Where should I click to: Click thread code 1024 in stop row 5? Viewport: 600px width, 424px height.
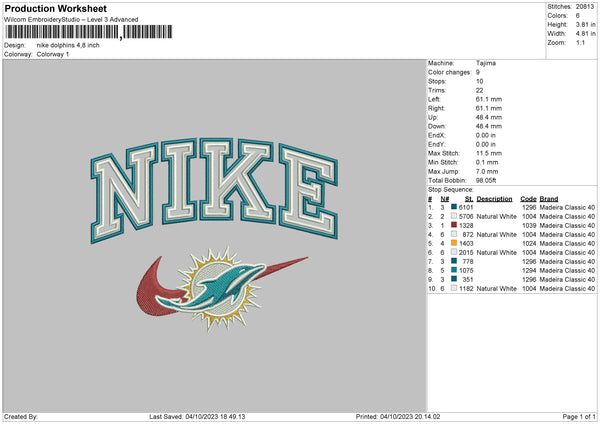[529, 243]
